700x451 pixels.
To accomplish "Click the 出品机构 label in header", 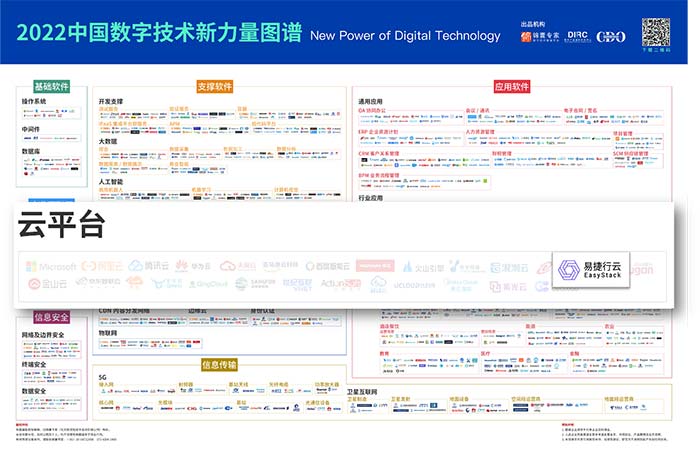I will click(533, 24).
